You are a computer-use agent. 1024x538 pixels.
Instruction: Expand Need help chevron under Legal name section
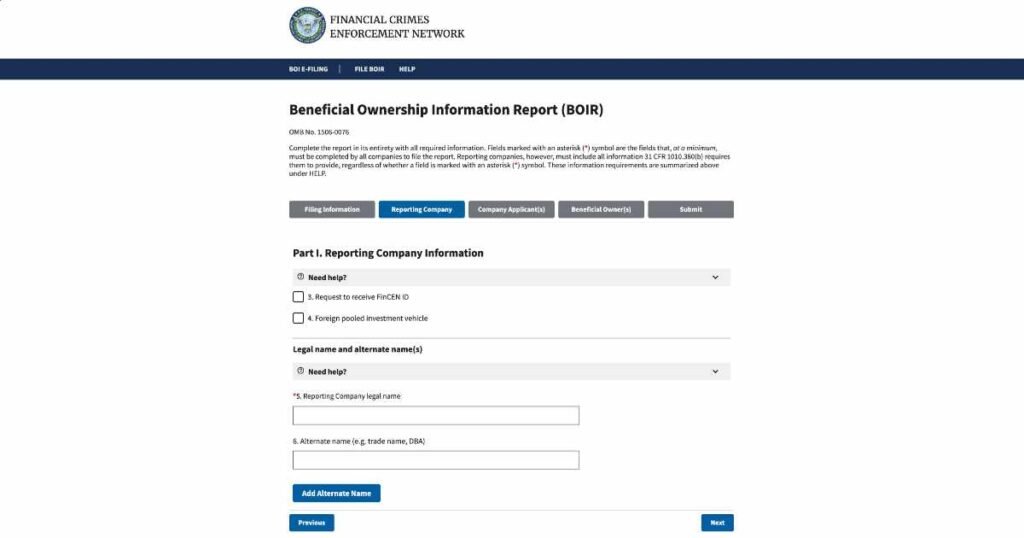(x=715, y=372)
